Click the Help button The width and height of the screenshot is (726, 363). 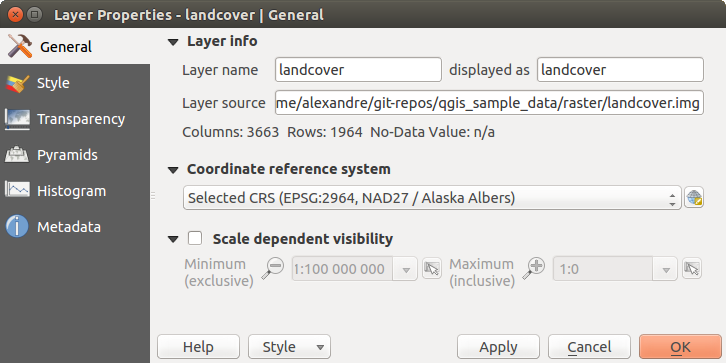198,347
